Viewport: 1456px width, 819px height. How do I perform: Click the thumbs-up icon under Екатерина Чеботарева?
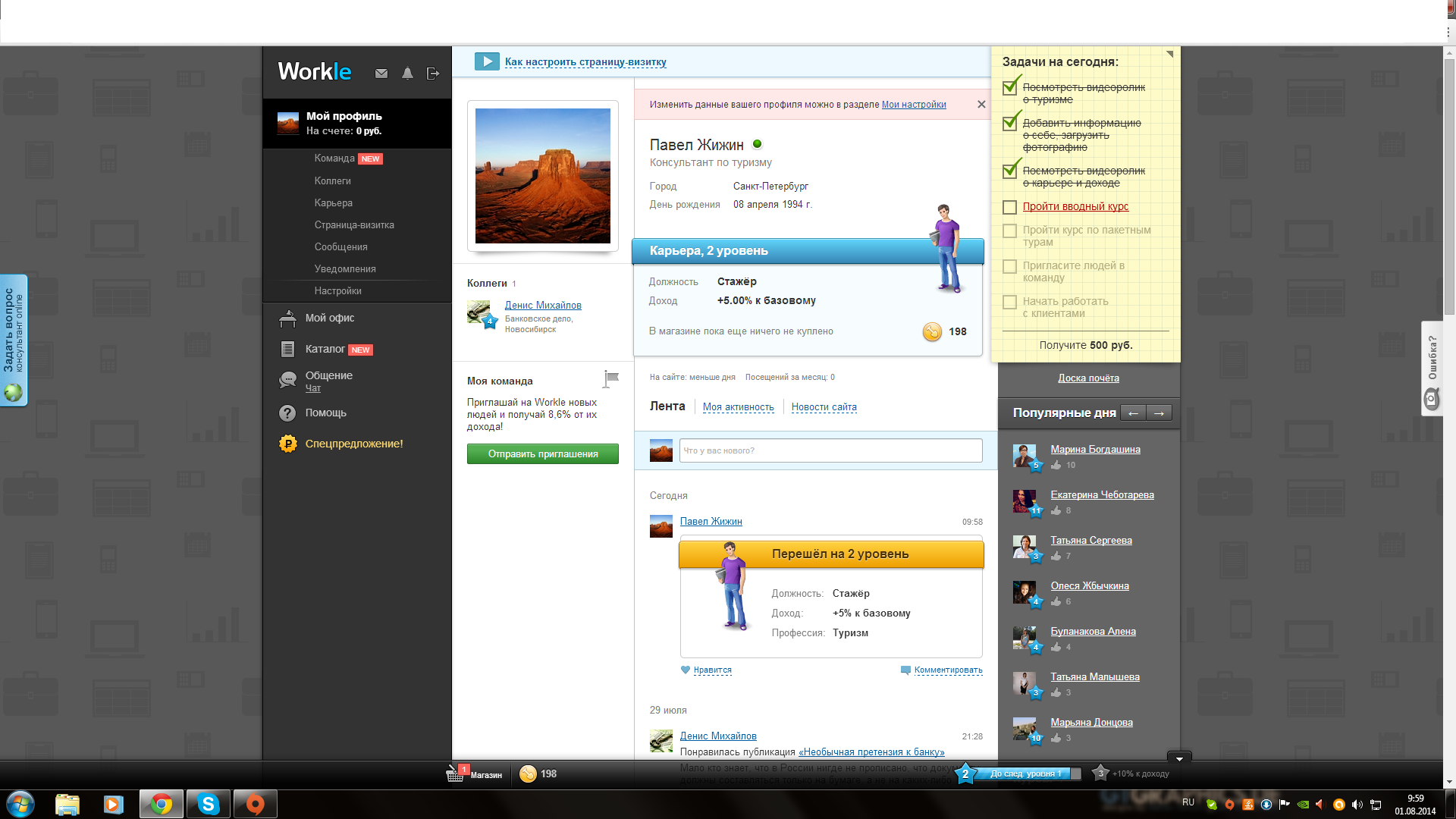coord(1056,510)
